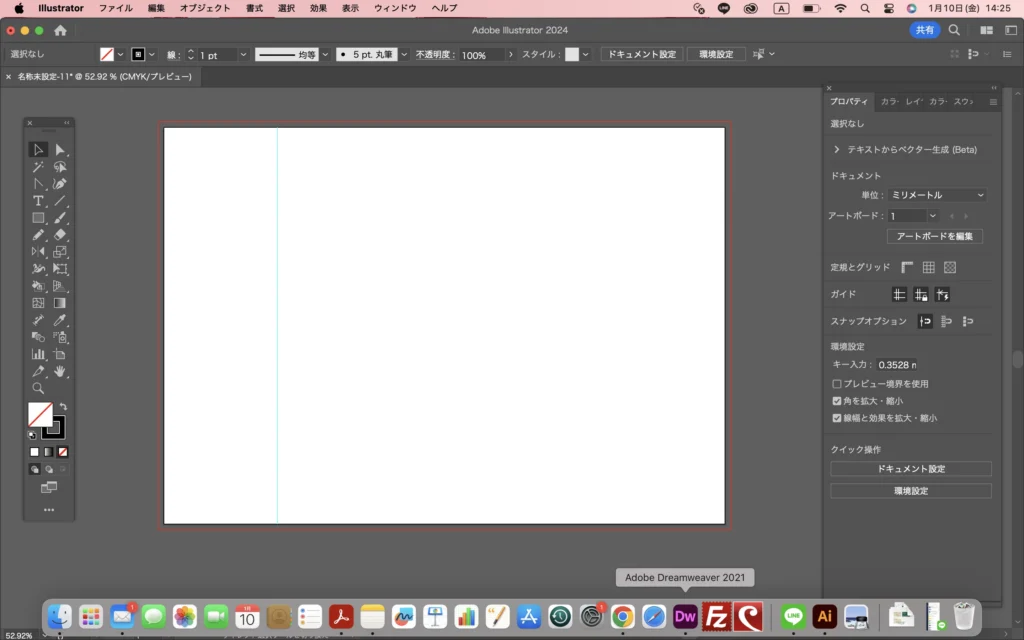Select the Direct Selection tool

click(60, 150)
